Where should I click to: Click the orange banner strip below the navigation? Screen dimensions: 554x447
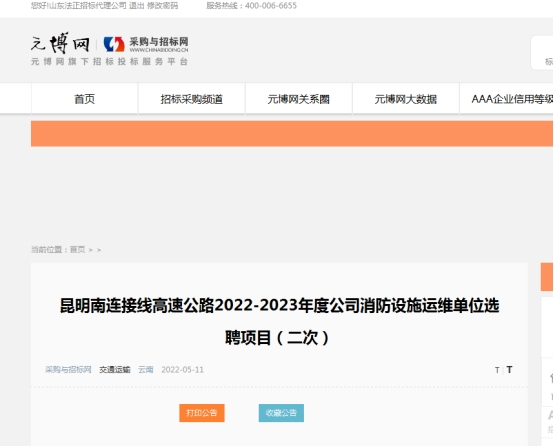(x=292, y=134)
